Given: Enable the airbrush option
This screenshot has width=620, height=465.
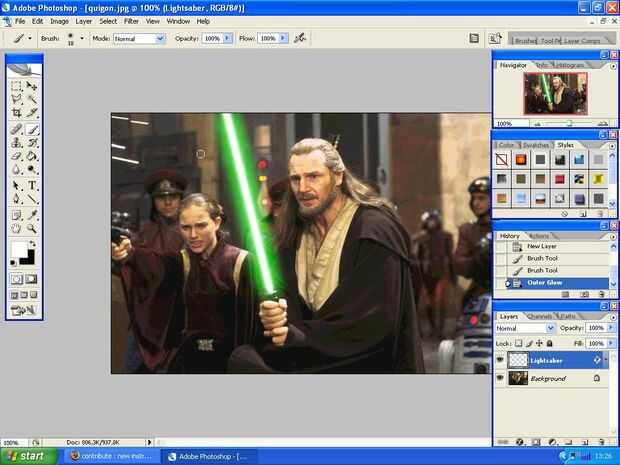Looking at the screenshot, I should [x=300, y=38].
